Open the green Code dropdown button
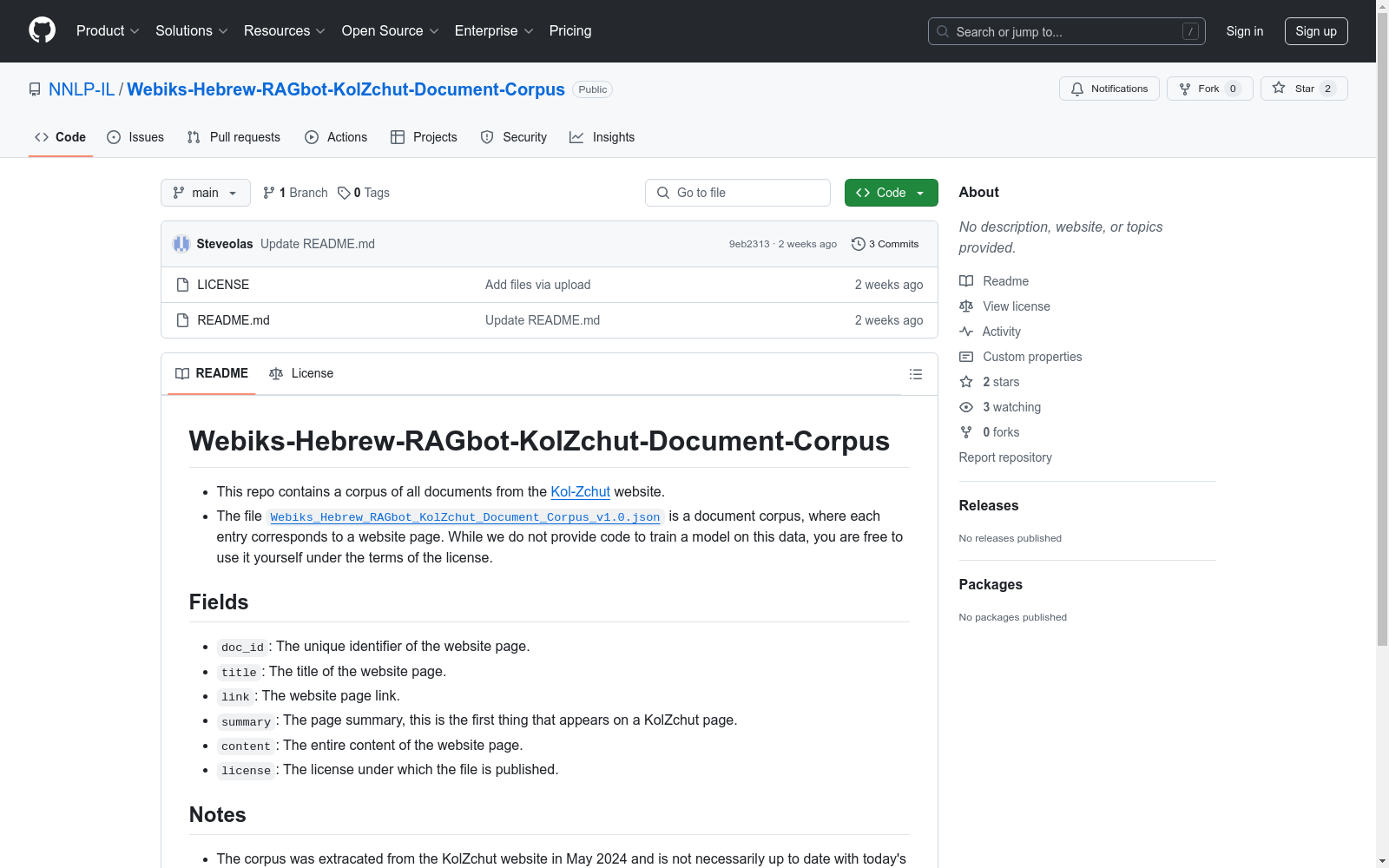 click(891, 193)
